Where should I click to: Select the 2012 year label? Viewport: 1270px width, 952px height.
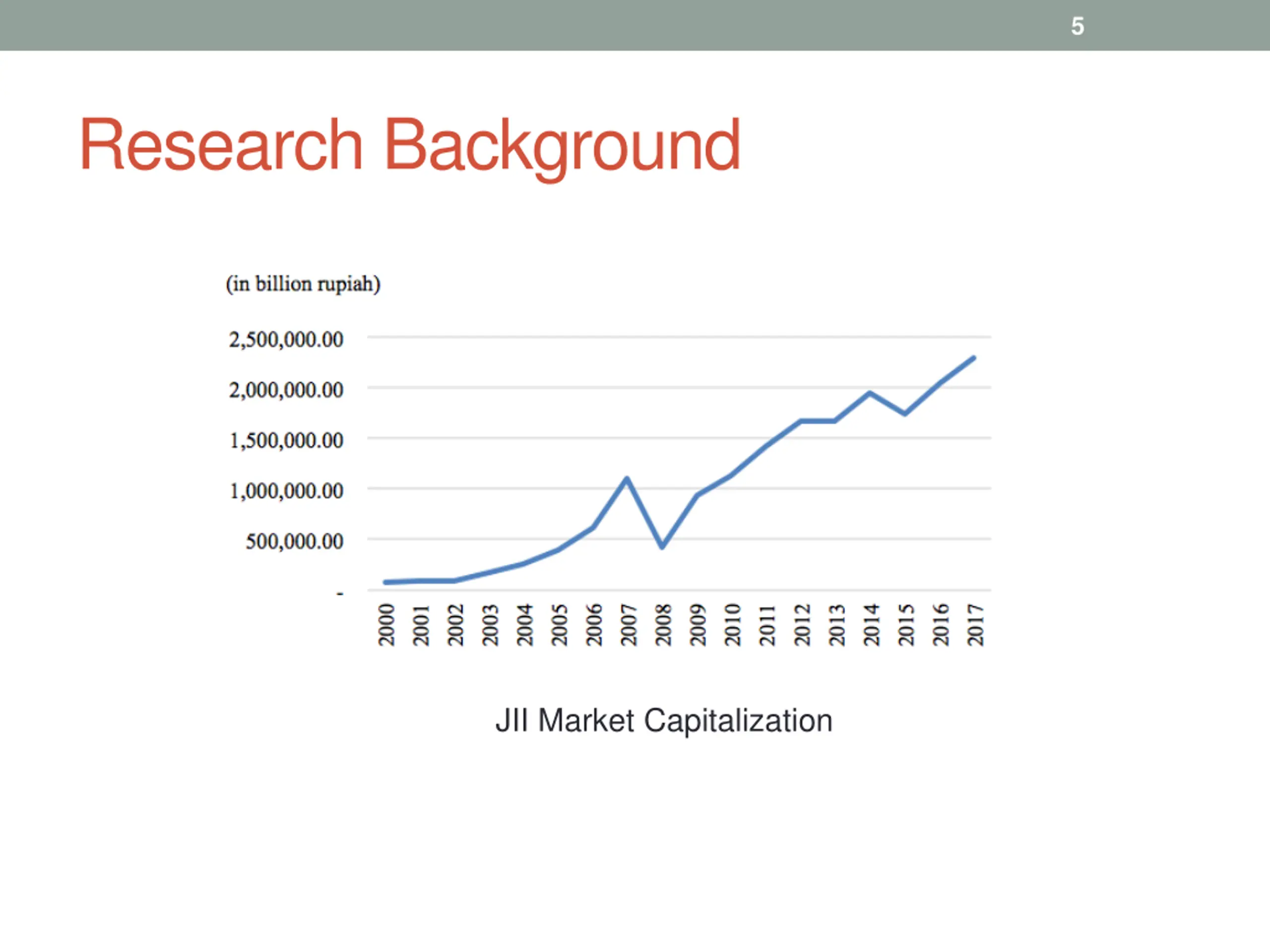pos(802,625)
